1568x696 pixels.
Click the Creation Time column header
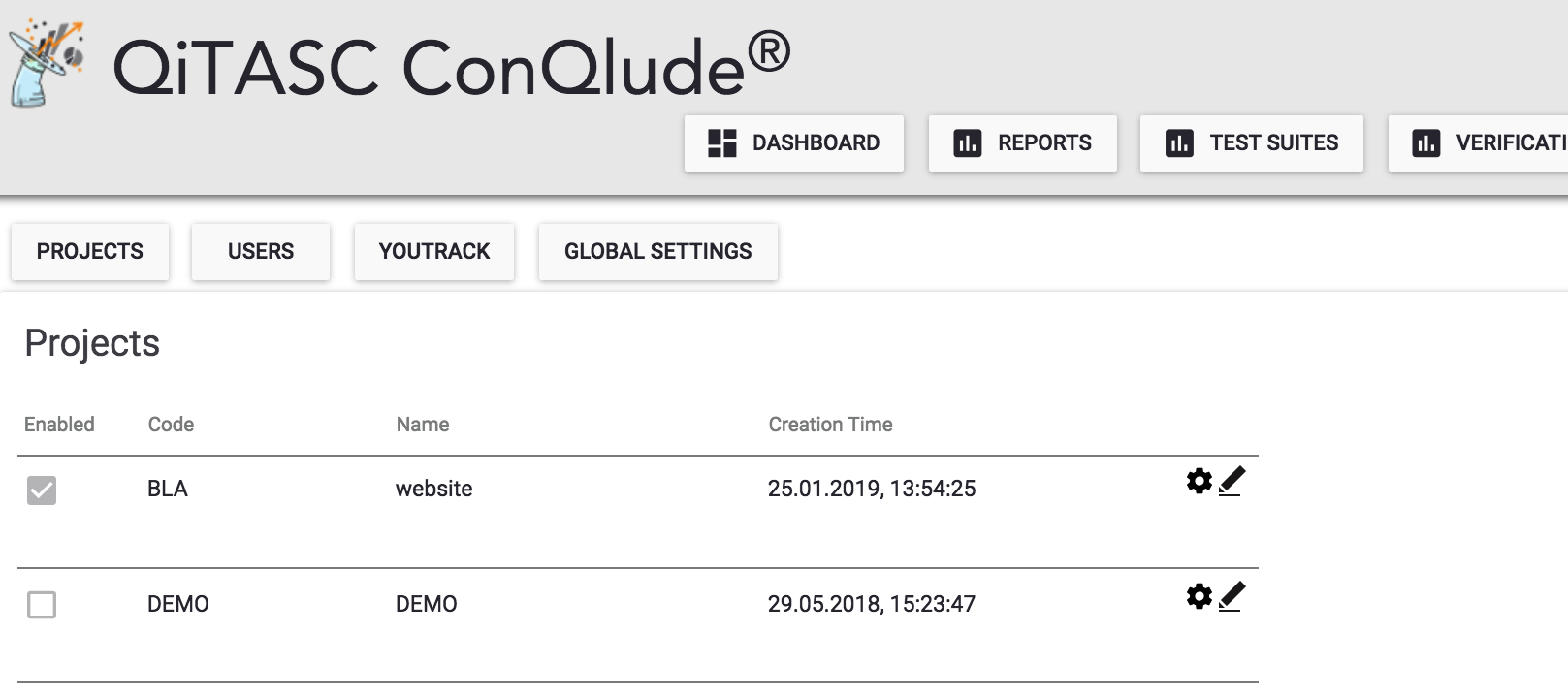[830, 425]
